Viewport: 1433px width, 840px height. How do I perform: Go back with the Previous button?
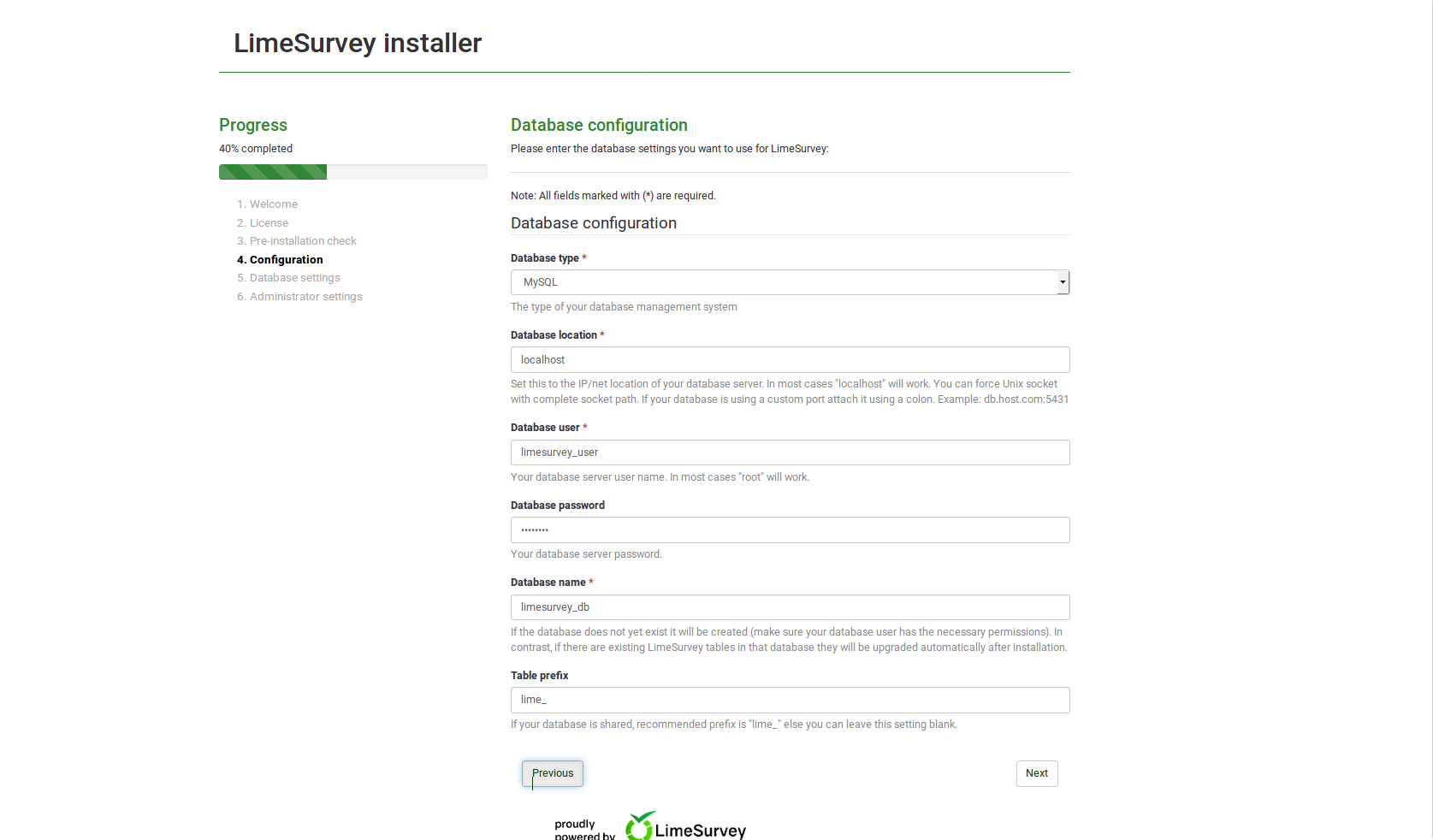pyautogui.click(x=553, y=773)
